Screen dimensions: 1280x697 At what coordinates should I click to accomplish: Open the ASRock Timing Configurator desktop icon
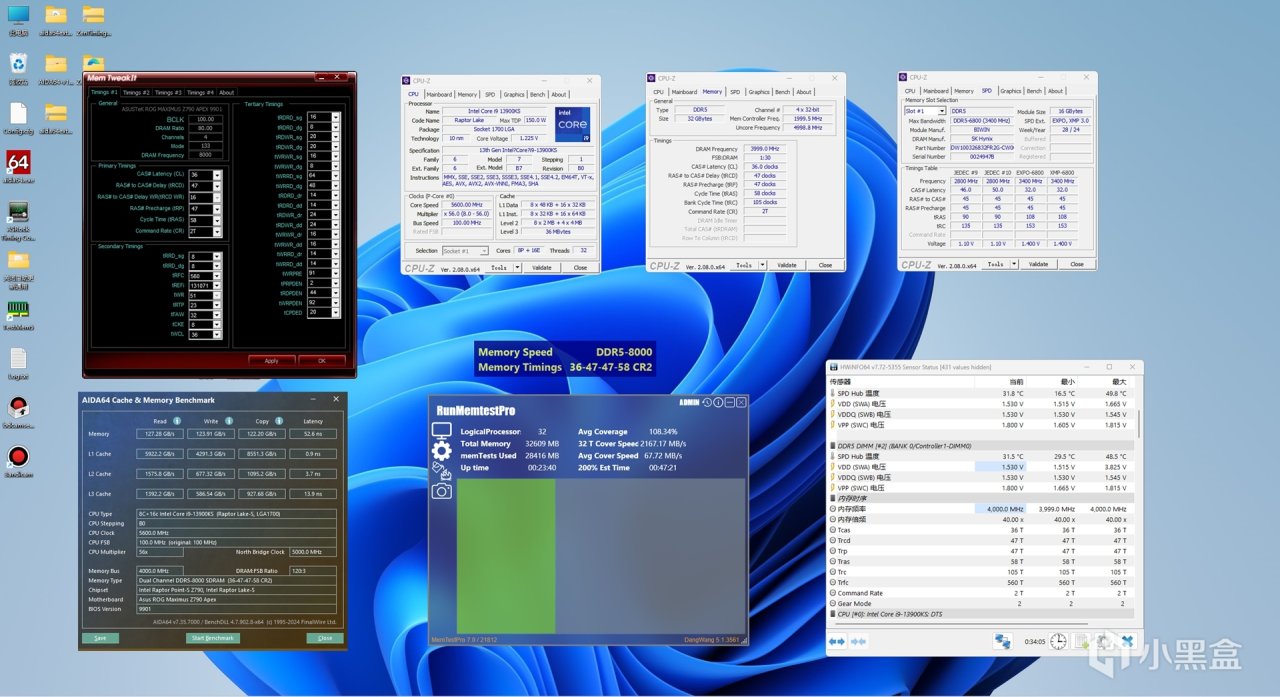pos(18,212)
